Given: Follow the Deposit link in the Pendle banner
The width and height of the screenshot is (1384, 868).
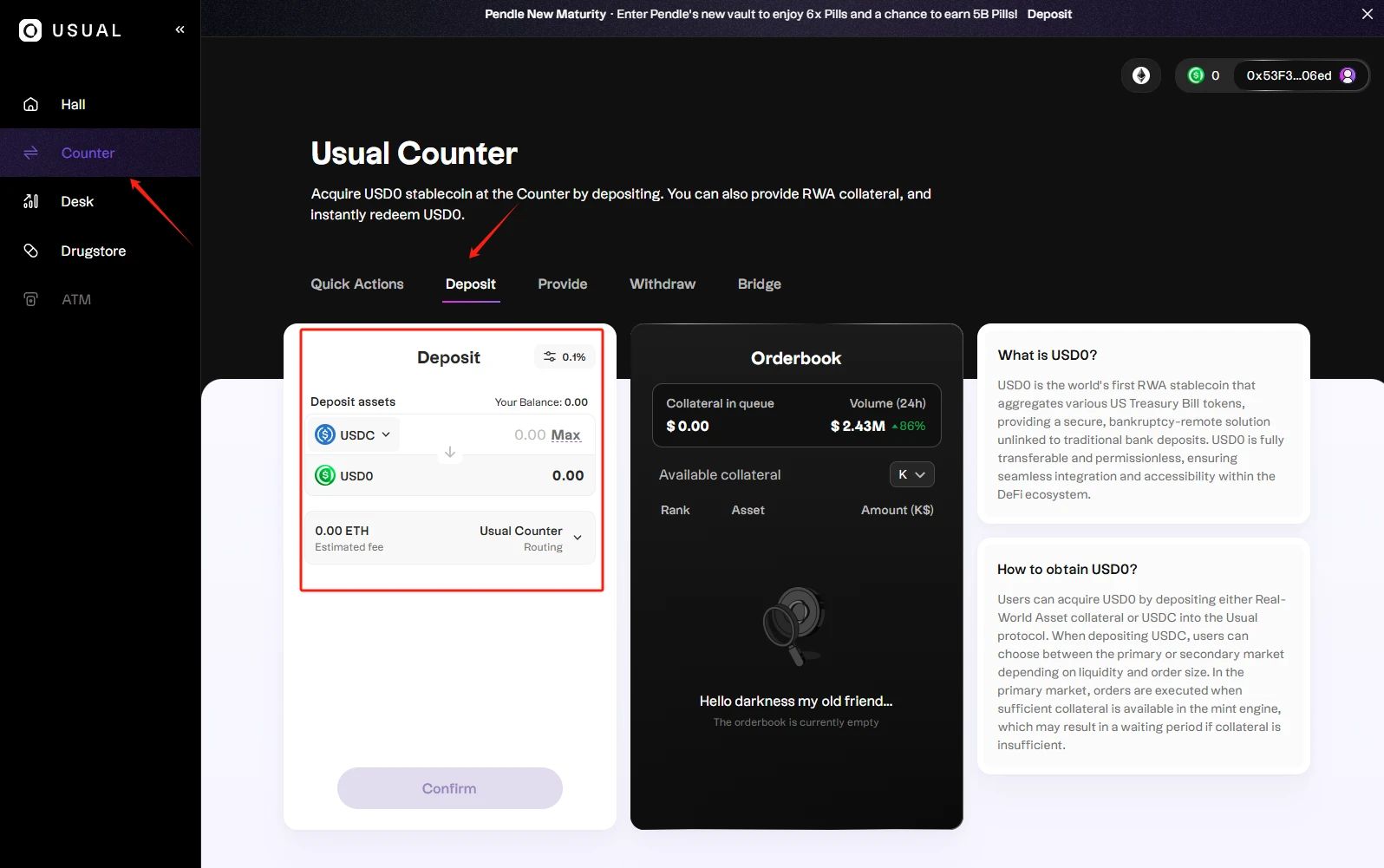Looking at the screenshot, I should [x=1049, y=14].
